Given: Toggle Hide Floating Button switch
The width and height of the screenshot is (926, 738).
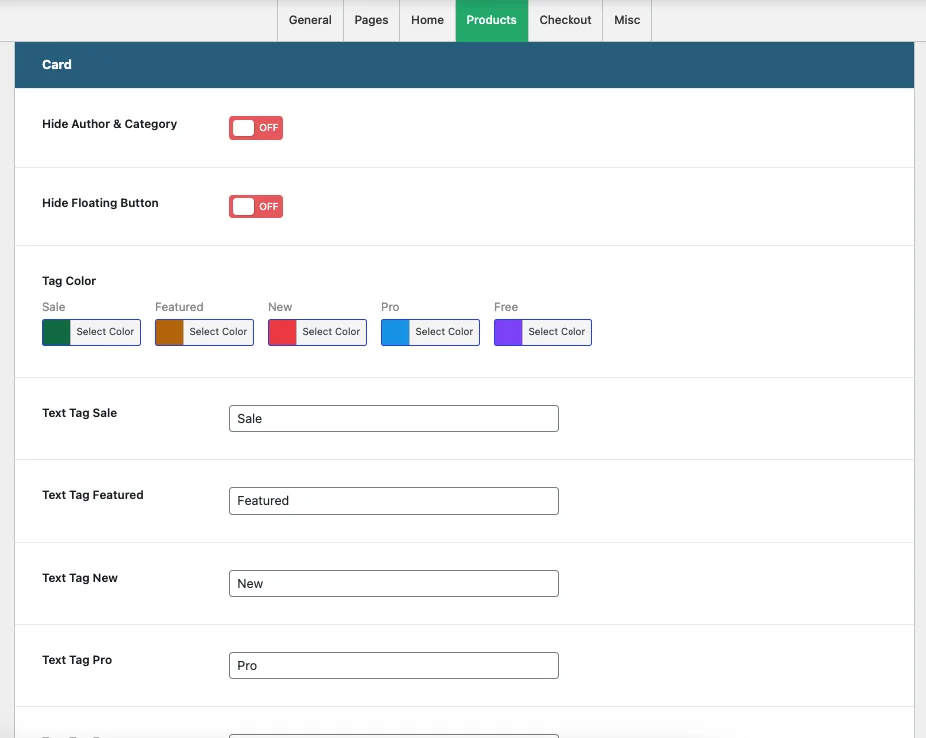Looking at the screenshot, I should 256,207.
